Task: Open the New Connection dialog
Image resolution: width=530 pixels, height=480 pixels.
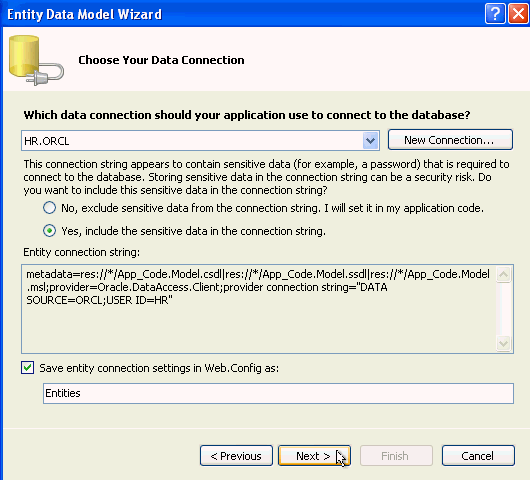Action: click(450, 140)
